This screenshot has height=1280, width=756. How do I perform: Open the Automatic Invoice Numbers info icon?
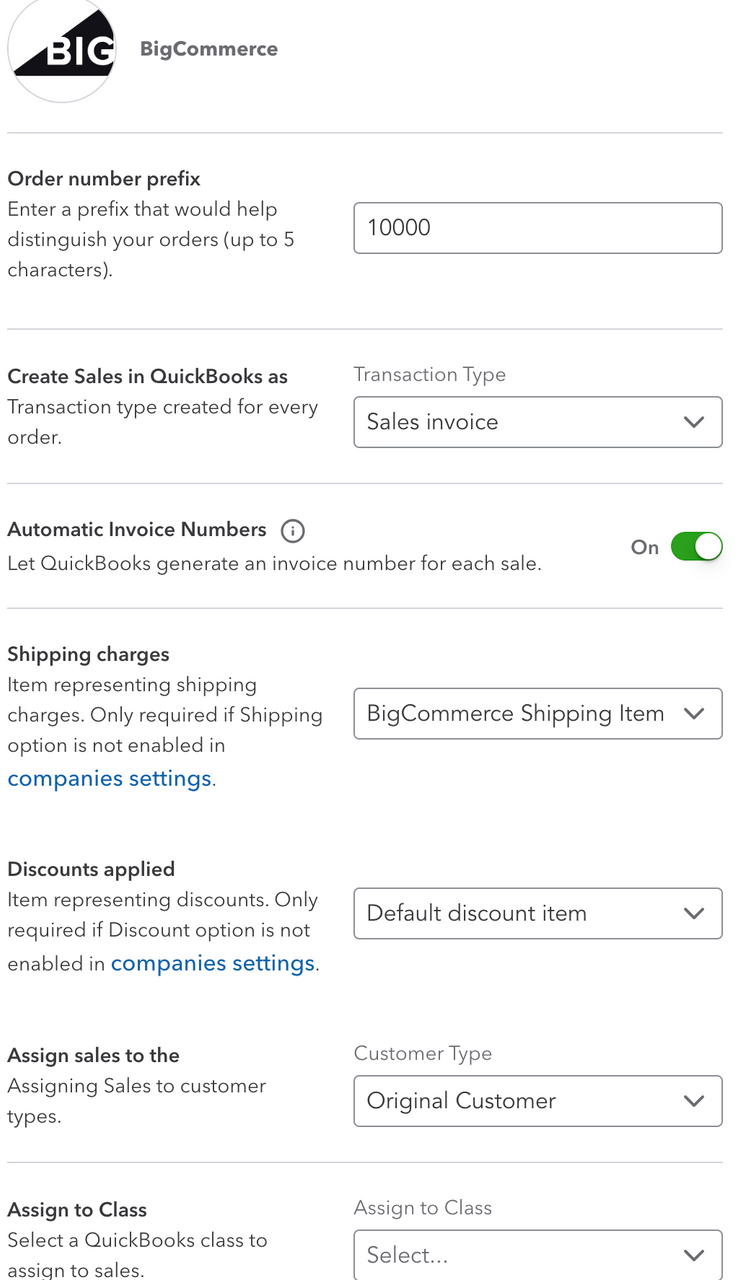[292, 530]
